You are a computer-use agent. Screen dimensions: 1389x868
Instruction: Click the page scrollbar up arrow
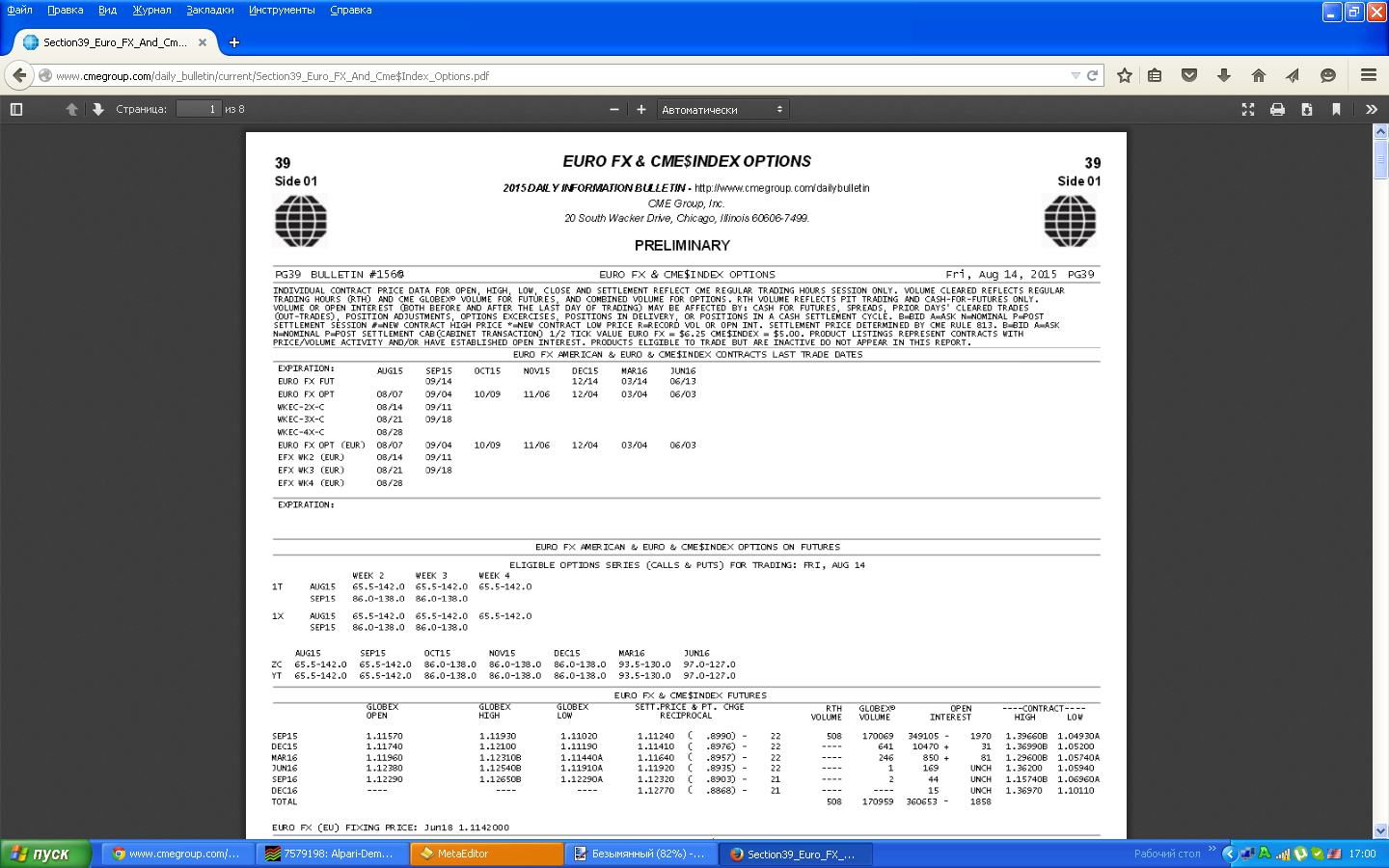point(1380,132)
